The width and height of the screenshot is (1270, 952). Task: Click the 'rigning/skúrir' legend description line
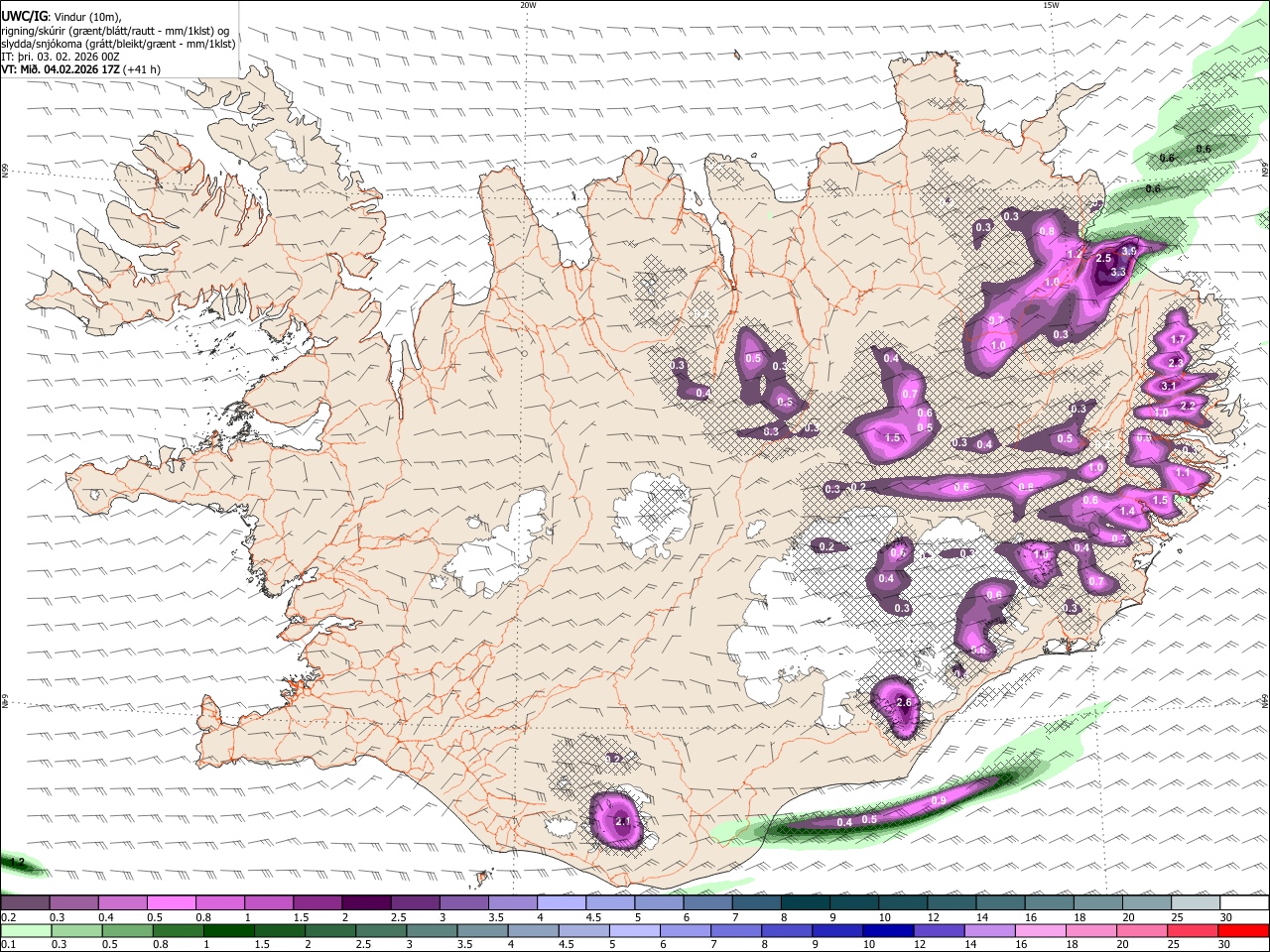pos(115,30)
